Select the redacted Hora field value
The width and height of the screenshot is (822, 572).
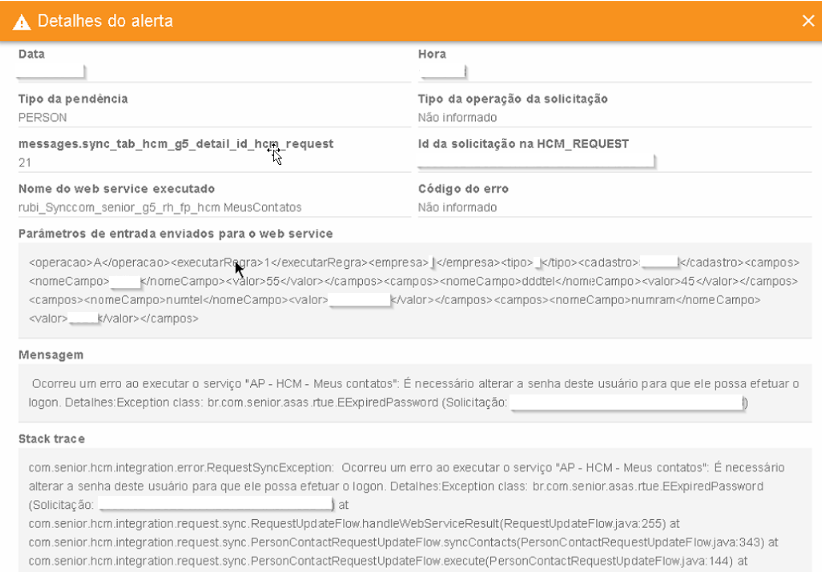pos(442,72)
